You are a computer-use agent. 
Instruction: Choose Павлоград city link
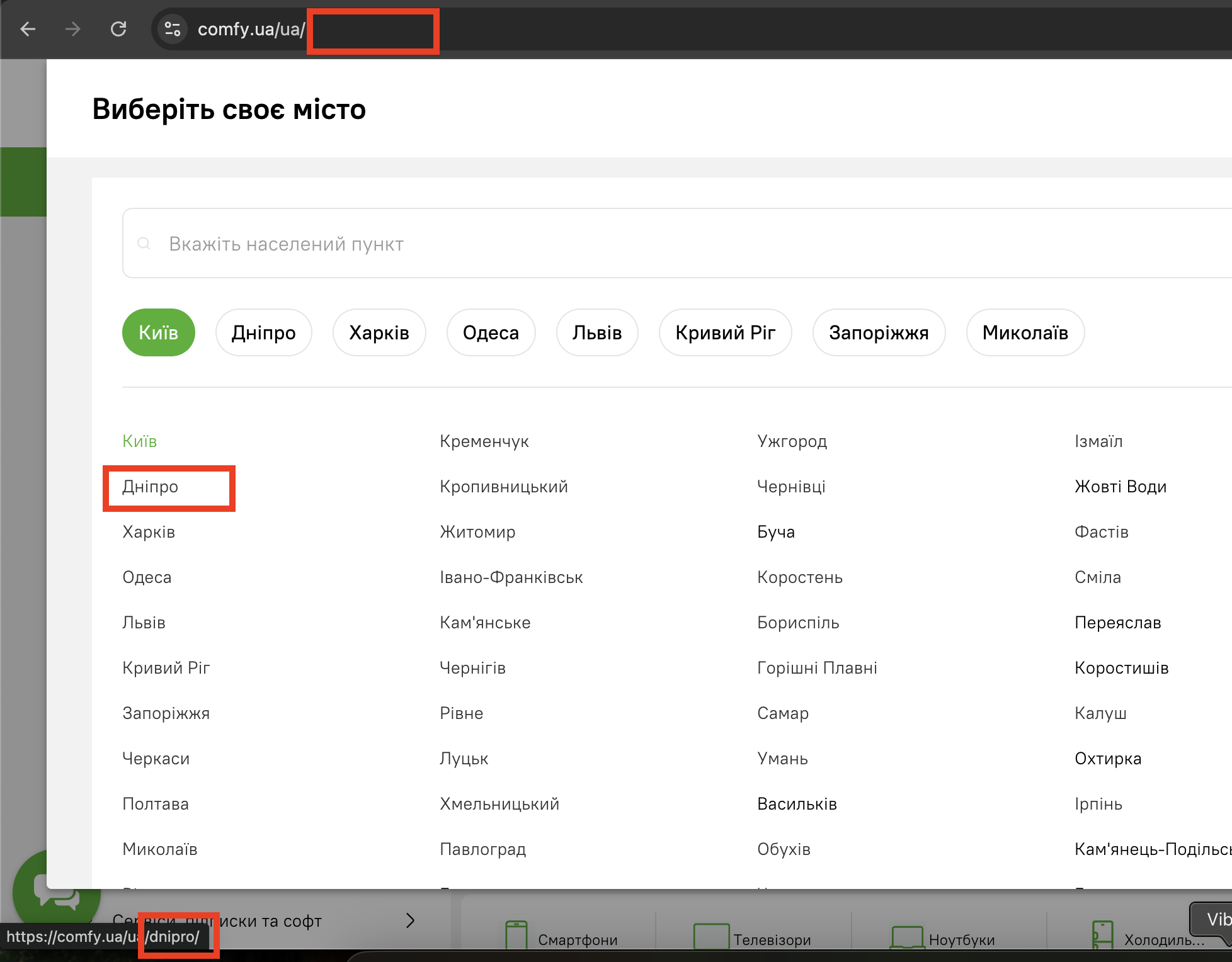[x=483, y=849]
